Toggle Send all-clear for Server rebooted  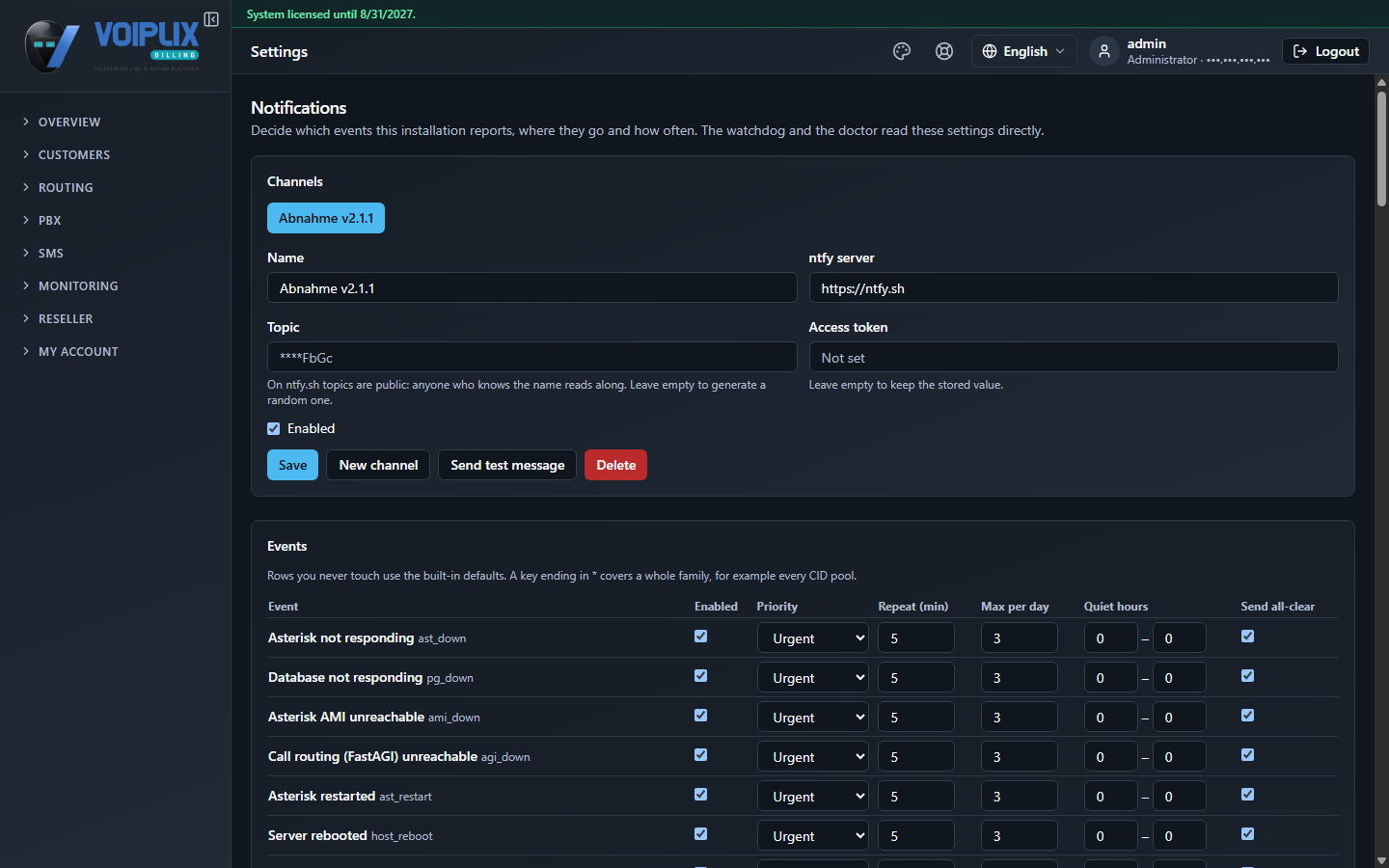(1248, 834)
